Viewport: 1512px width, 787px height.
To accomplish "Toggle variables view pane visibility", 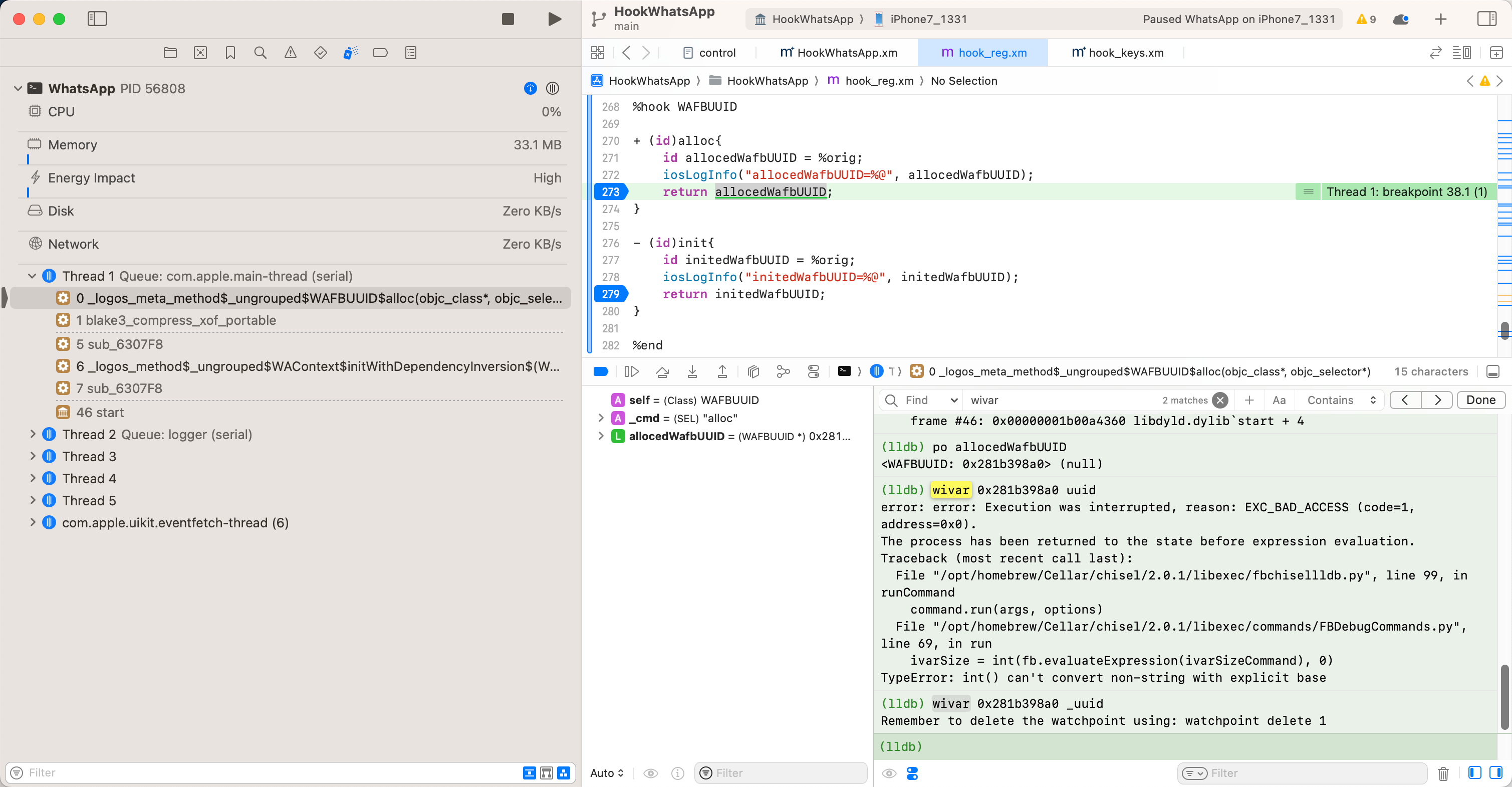I will (x=1474, y=773).
